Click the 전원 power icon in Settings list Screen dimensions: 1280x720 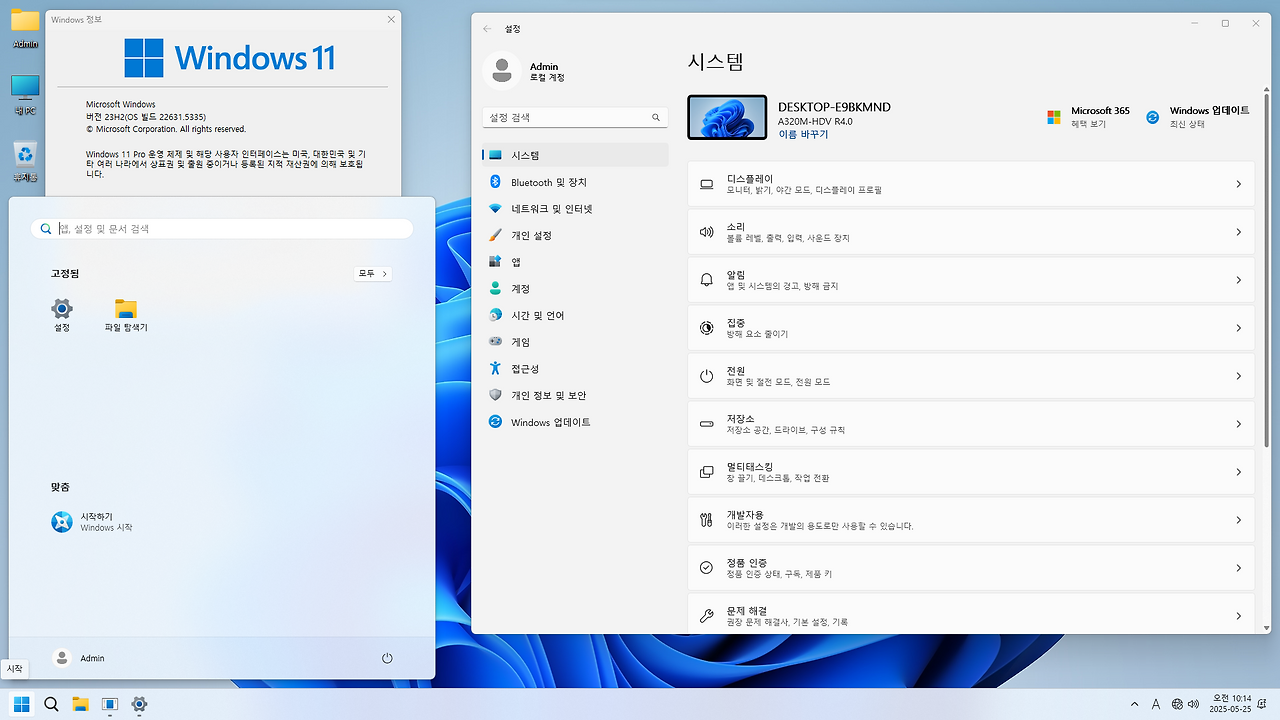(x=707, y=376)
